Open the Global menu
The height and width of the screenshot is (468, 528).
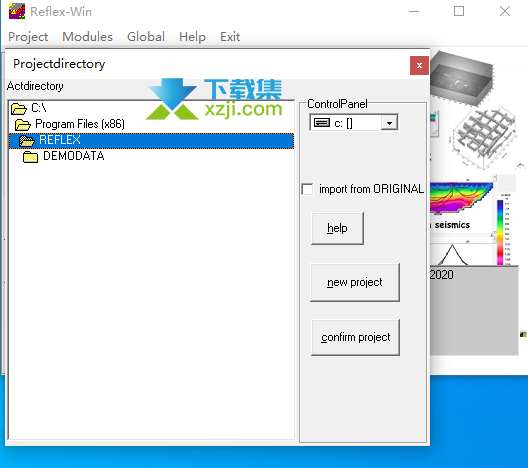point(146,37)
